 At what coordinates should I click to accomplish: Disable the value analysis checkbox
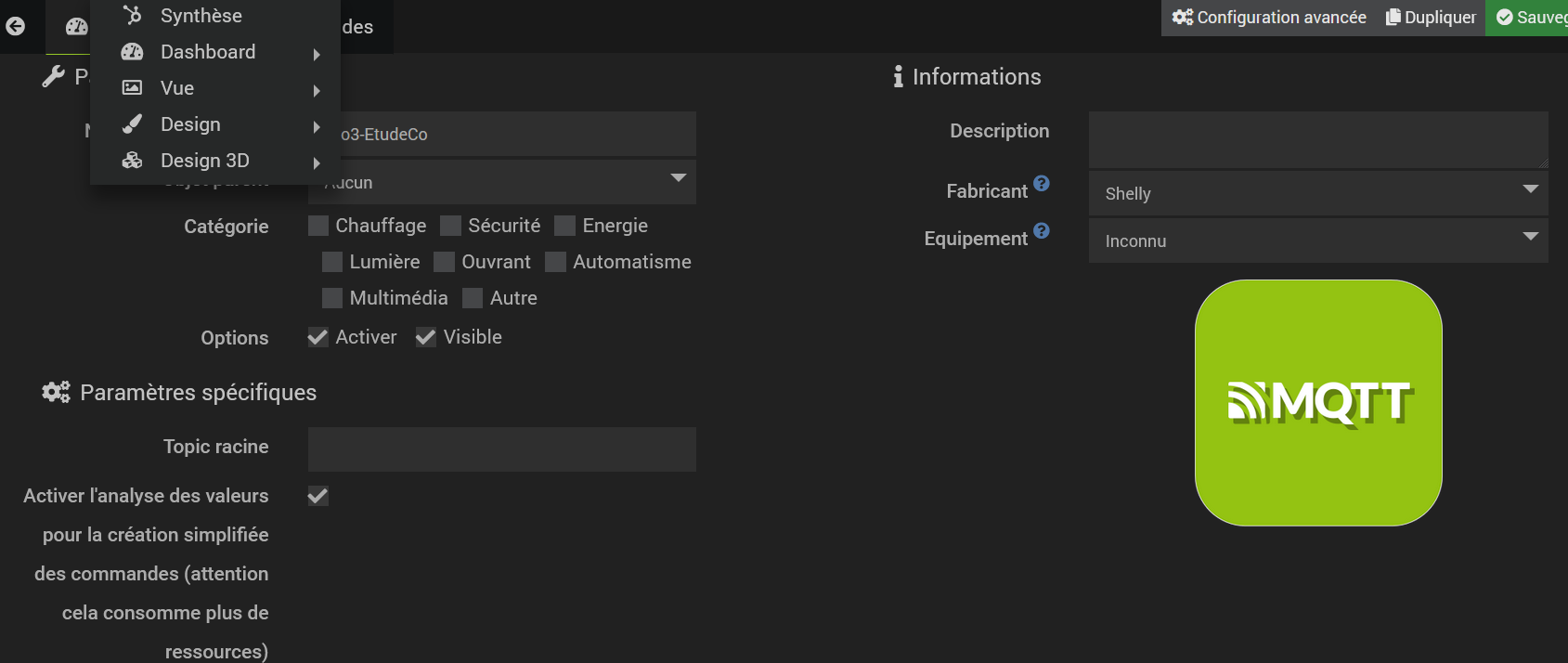tap(318, 496)
